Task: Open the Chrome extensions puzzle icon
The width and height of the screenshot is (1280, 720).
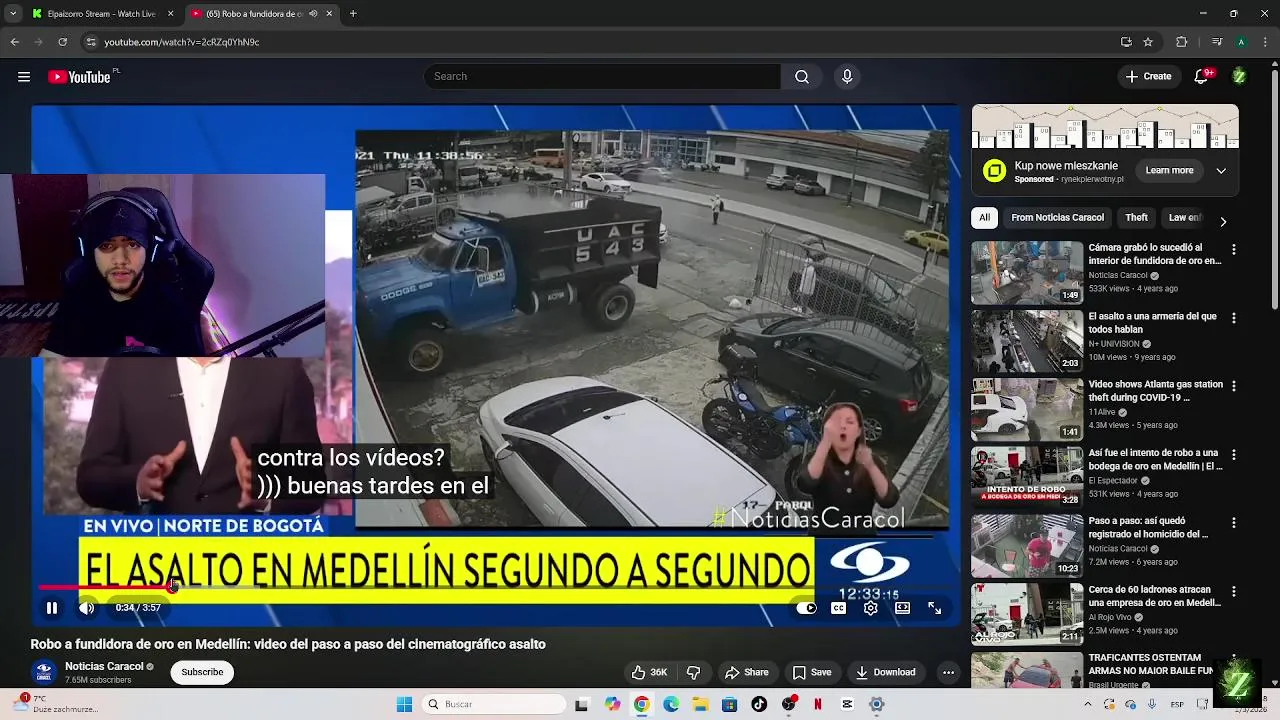Action: click(1182, 42)
